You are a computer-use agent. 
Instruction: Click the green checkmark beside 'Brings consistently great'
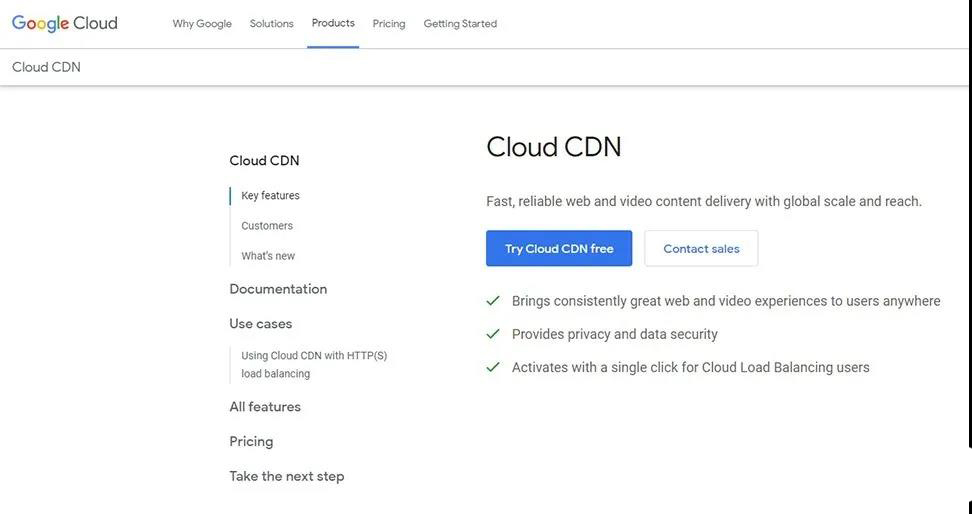tap(493, 301)
